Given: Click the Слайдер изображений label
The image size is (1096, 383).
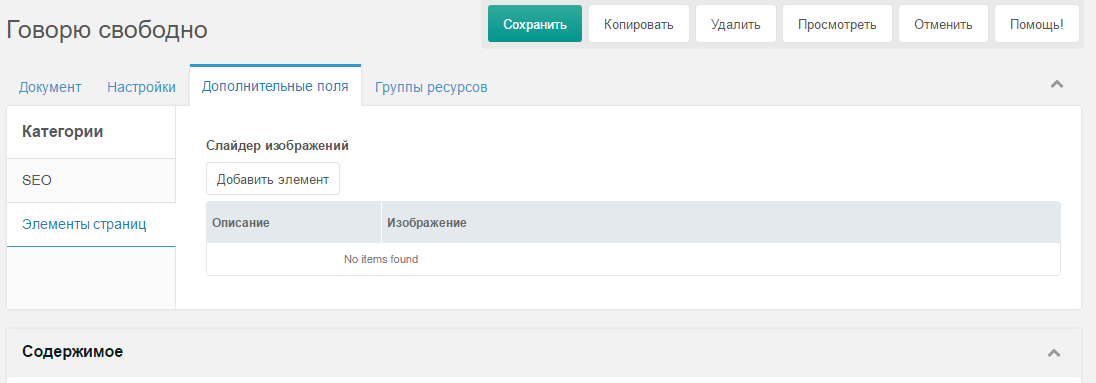Looking at the screenshot, I should click(277, 146).
